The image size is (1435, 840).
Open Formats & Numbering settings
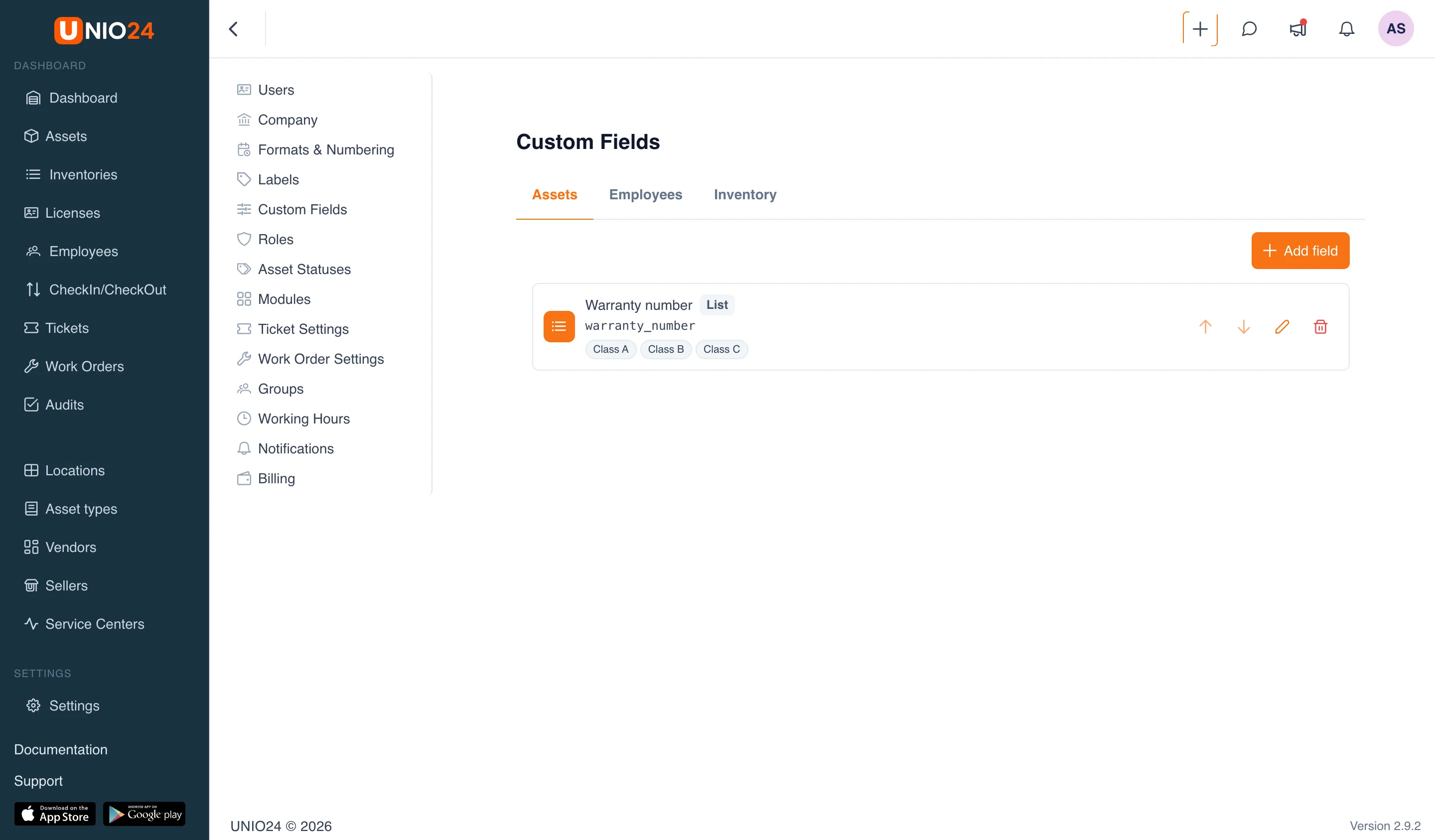tap(315, 150)
